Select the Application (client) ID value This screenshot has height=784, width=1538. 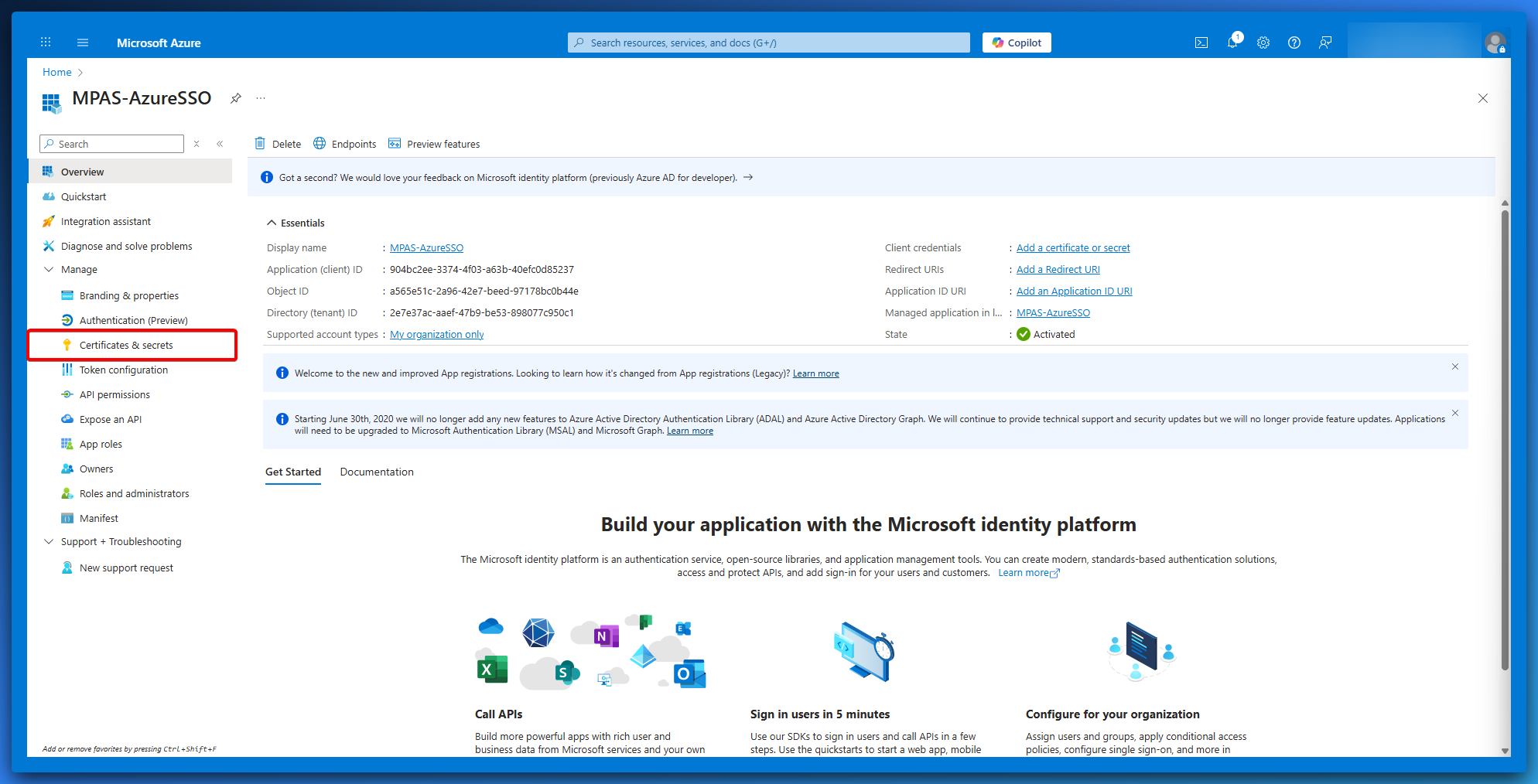pyautogui.click(x=482, y=269)
